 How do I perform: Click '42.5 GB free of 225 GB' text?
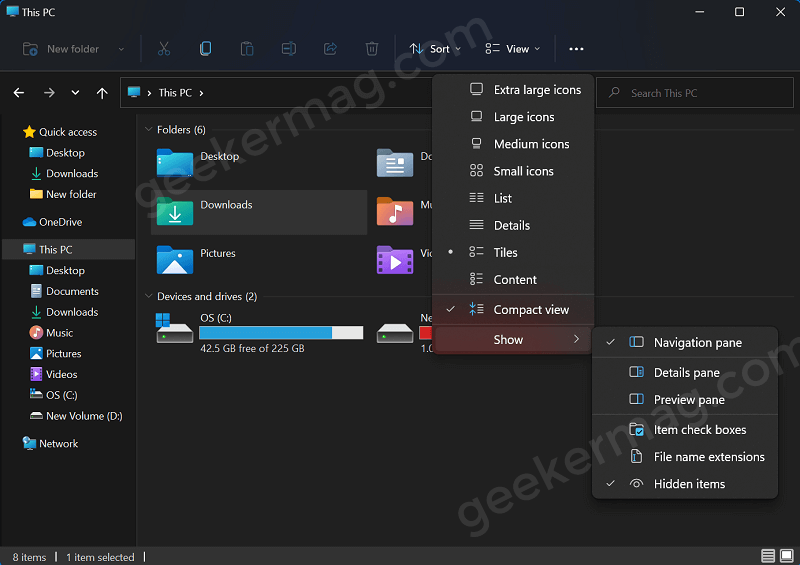(252, 348)
